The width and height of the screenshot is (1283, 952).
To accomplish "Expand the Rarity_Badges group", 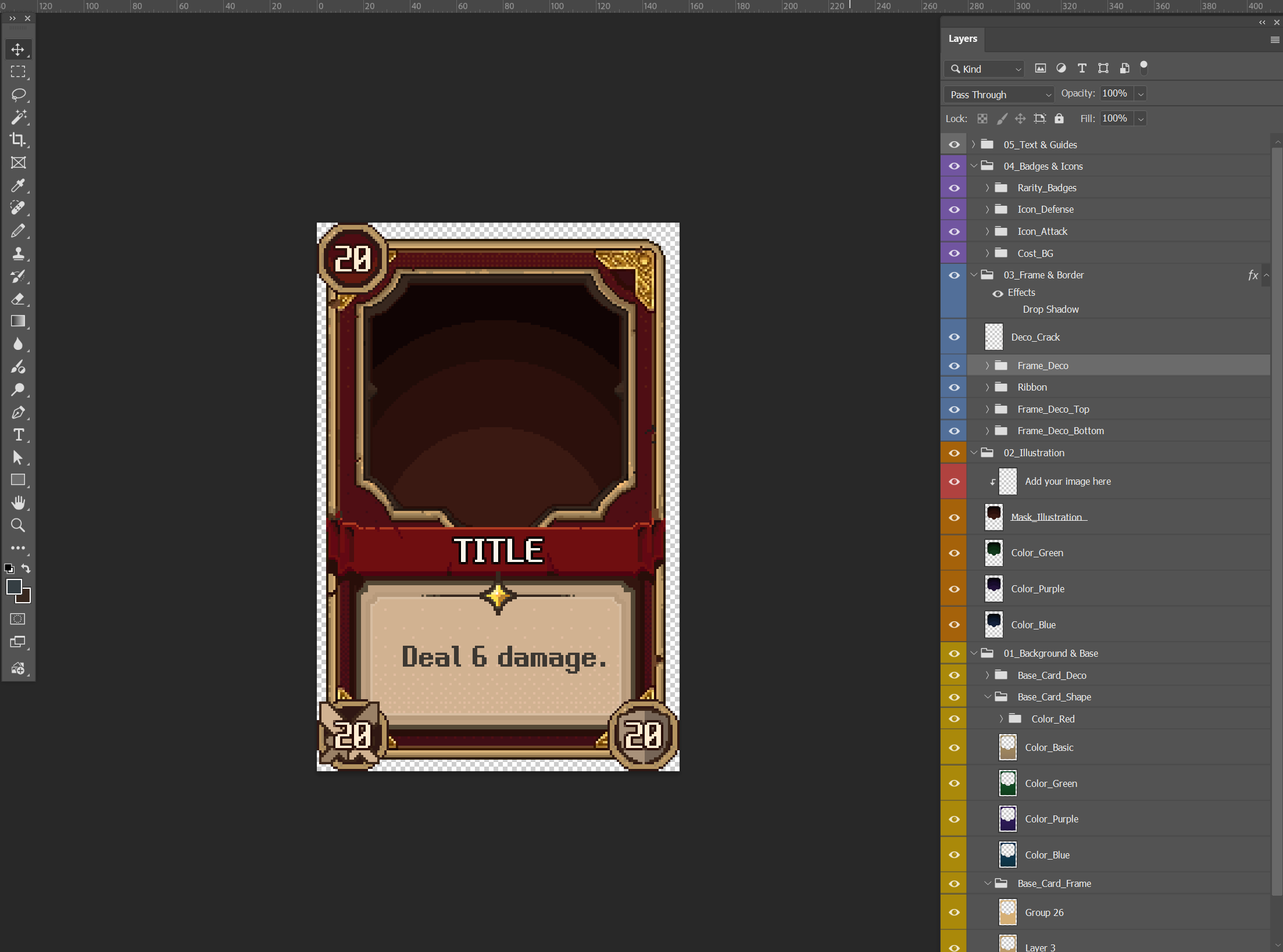I will pyautogui.click(x=987, y=188).
